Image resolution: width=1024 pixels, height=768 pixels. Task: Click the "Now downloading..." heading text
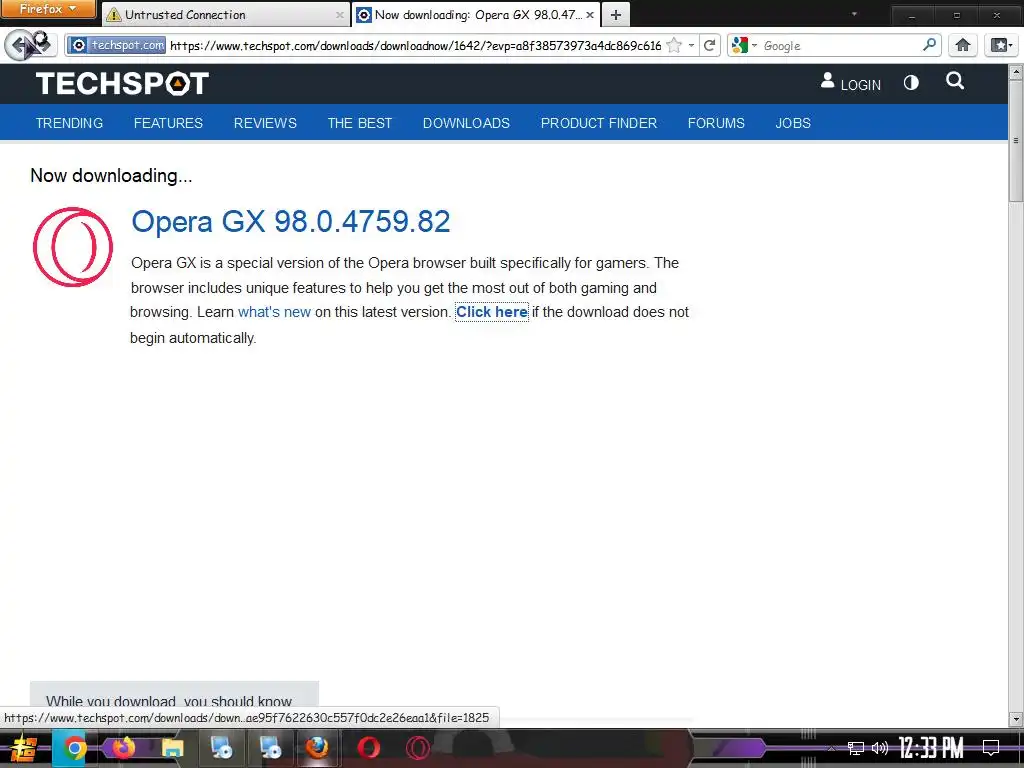111,176
